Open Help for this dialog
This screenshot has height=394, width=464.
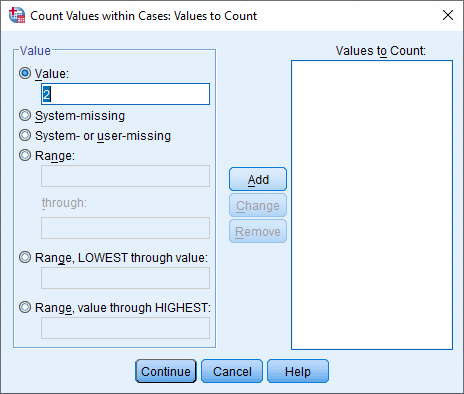pos(298,371)
